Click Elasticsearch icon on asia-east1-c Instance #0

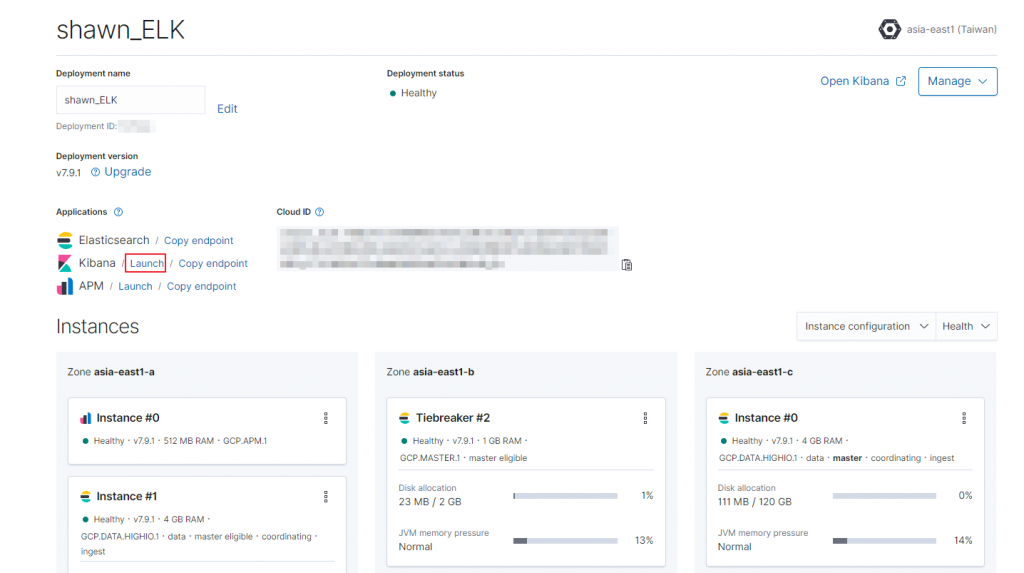(x=724, y=418)
